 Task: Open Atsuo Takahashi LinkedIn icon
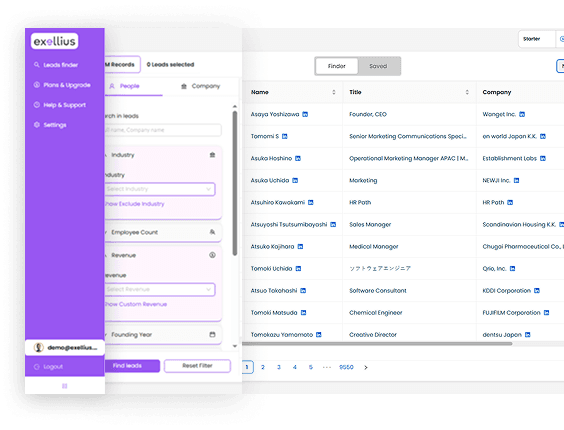tap(303, 291)
